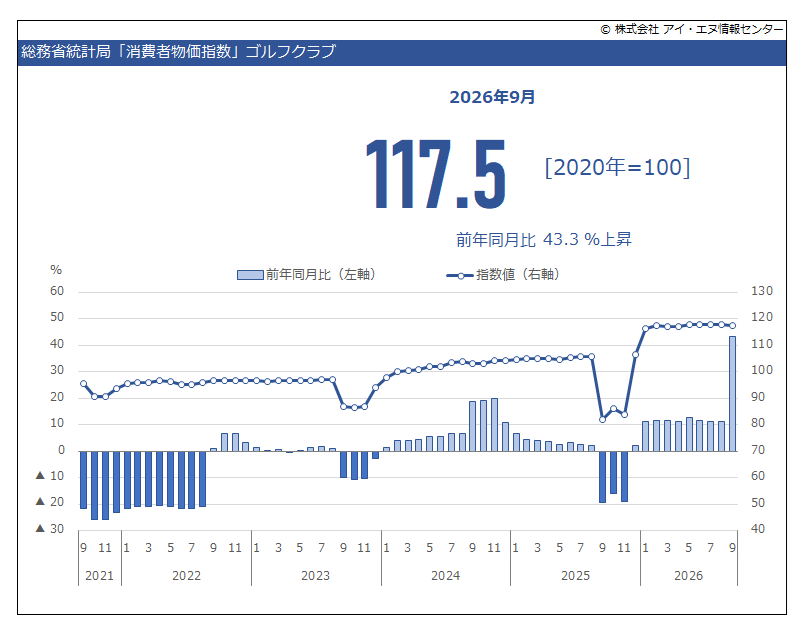Screen dimensions: 804x635
Task: Click right axis value 130
Action: point(762,291)
